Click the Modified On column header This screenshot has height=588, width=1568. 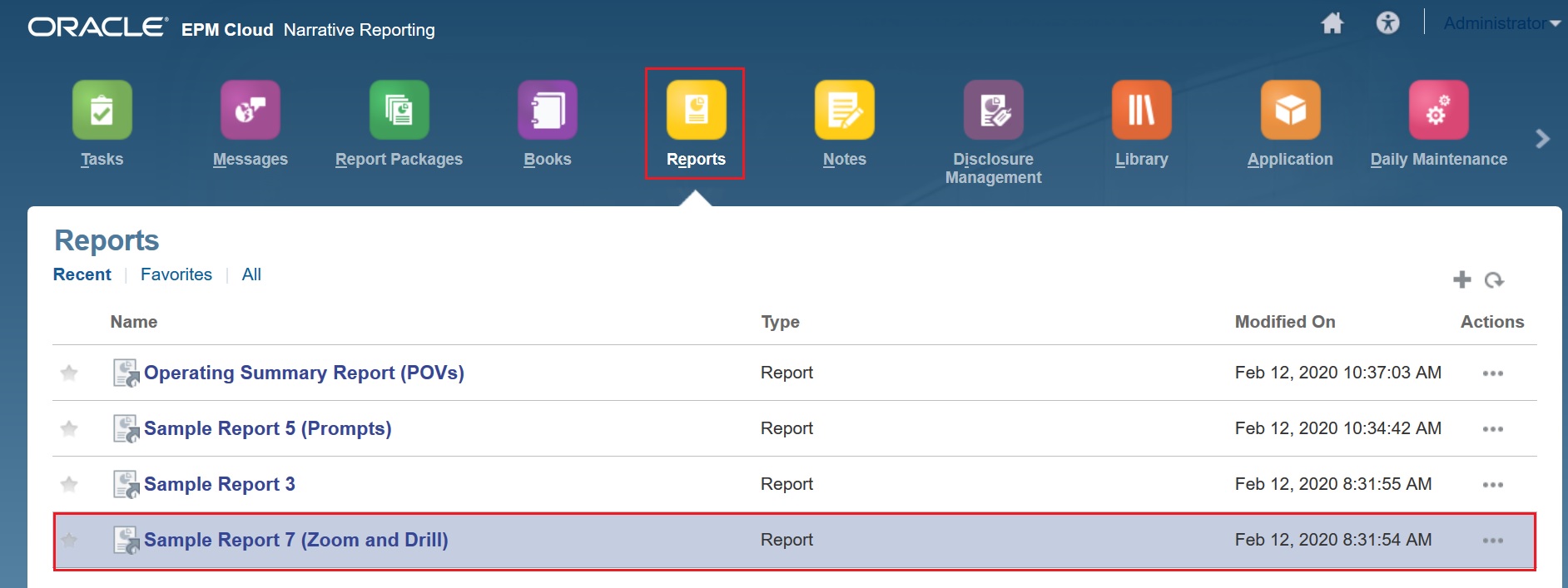click(x=1285, y=322)
